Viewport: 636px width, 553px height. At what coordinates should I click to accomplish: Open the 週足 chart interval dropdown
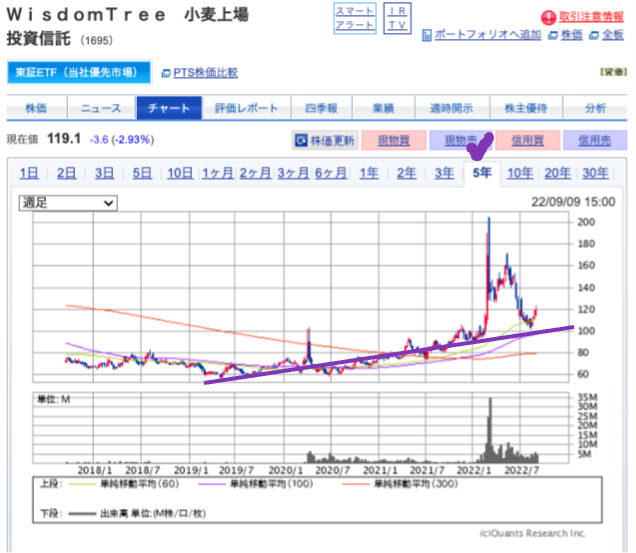(x=68, y=203)
